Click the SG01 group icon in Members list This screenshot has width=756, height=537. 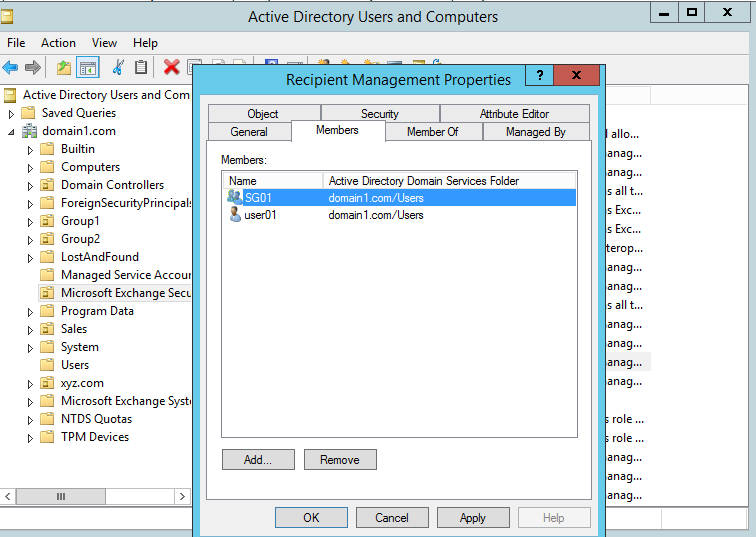(x=235, y=197)
